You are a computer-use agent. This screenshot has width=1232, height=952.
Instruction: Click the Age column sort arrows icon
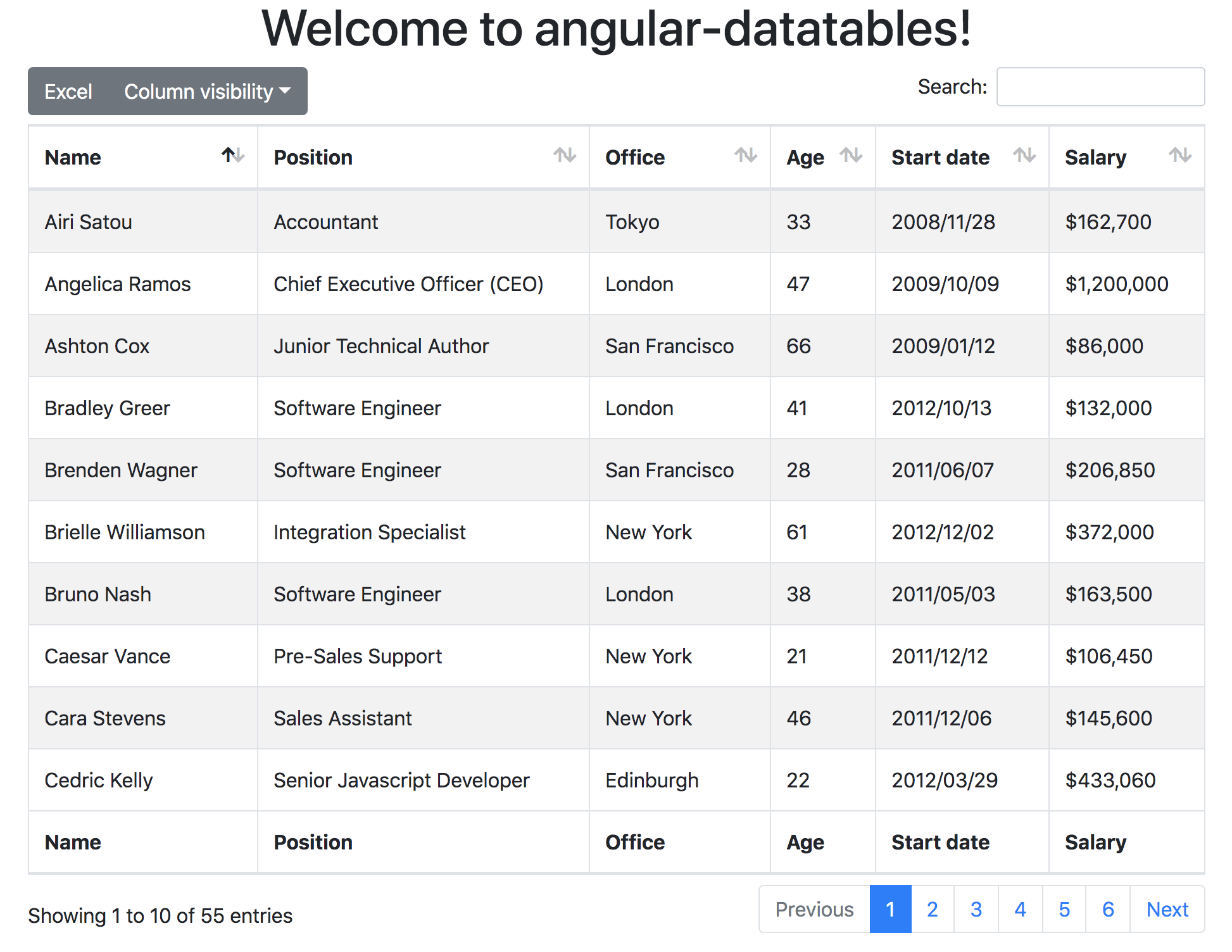[x=851, y=155]
